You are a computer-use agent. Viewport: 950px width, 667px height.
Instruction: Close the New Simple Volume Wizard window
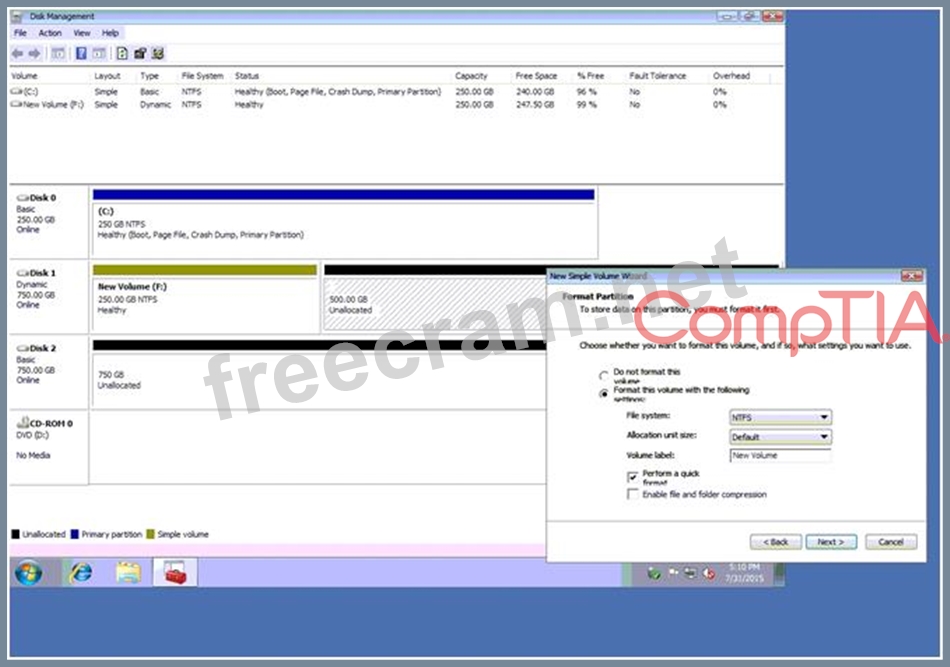(911, 276)
